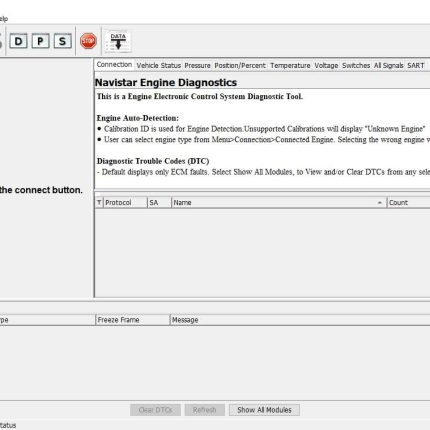
Task: Open the Connection tab
Action: pos(114,64)
